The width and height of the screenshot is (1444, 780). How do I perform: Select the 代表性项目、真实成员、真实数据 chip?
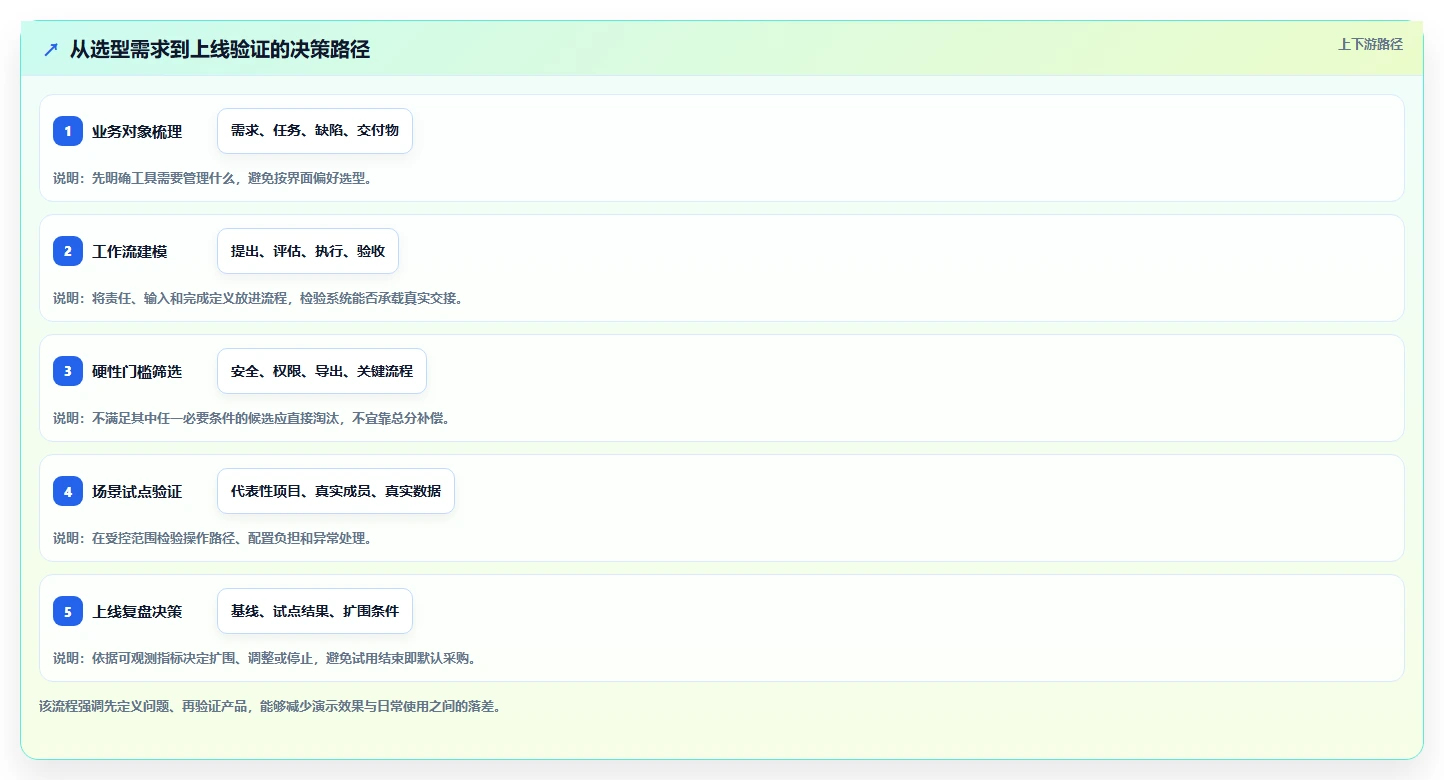(x=336, y=491)
